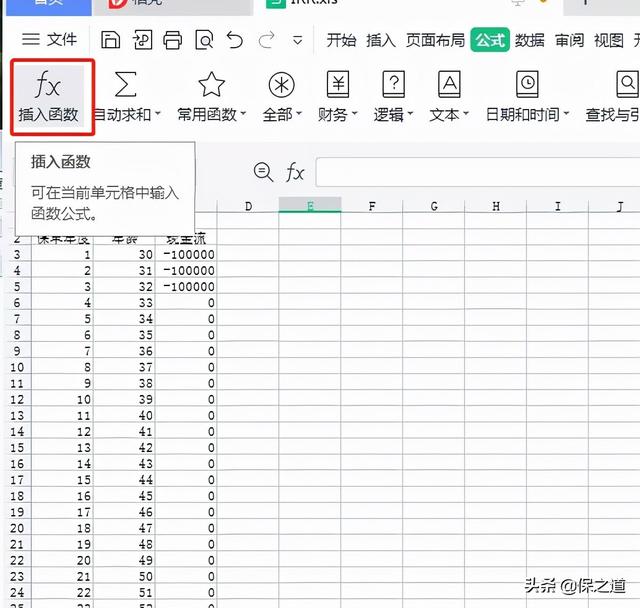The height and width of the screenshot is (608, 640).
Task: Click the Date and Time (日期和时间) icon
Action: click(x=527, y=84)
